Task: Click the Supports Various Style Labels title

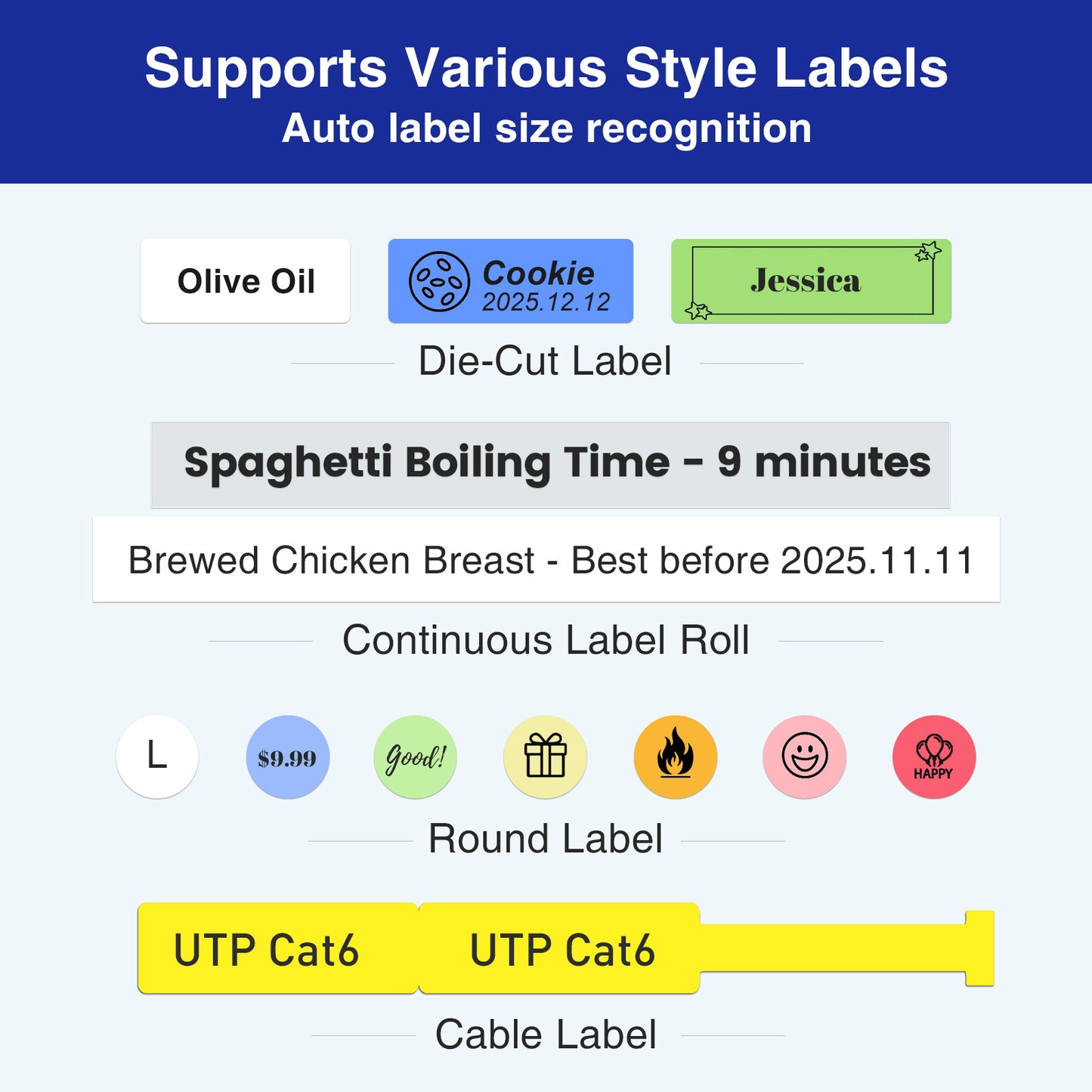Action: point(546,69)
